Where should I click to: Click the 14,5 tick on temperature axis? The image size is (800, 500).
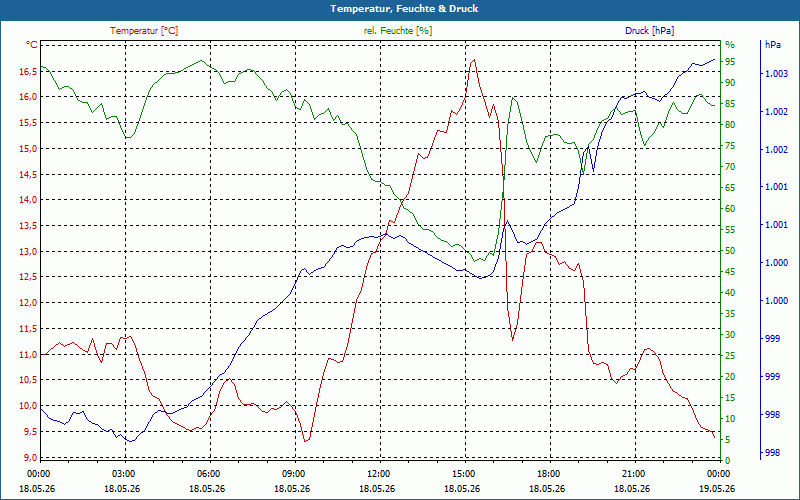click(x=28, y=174)
